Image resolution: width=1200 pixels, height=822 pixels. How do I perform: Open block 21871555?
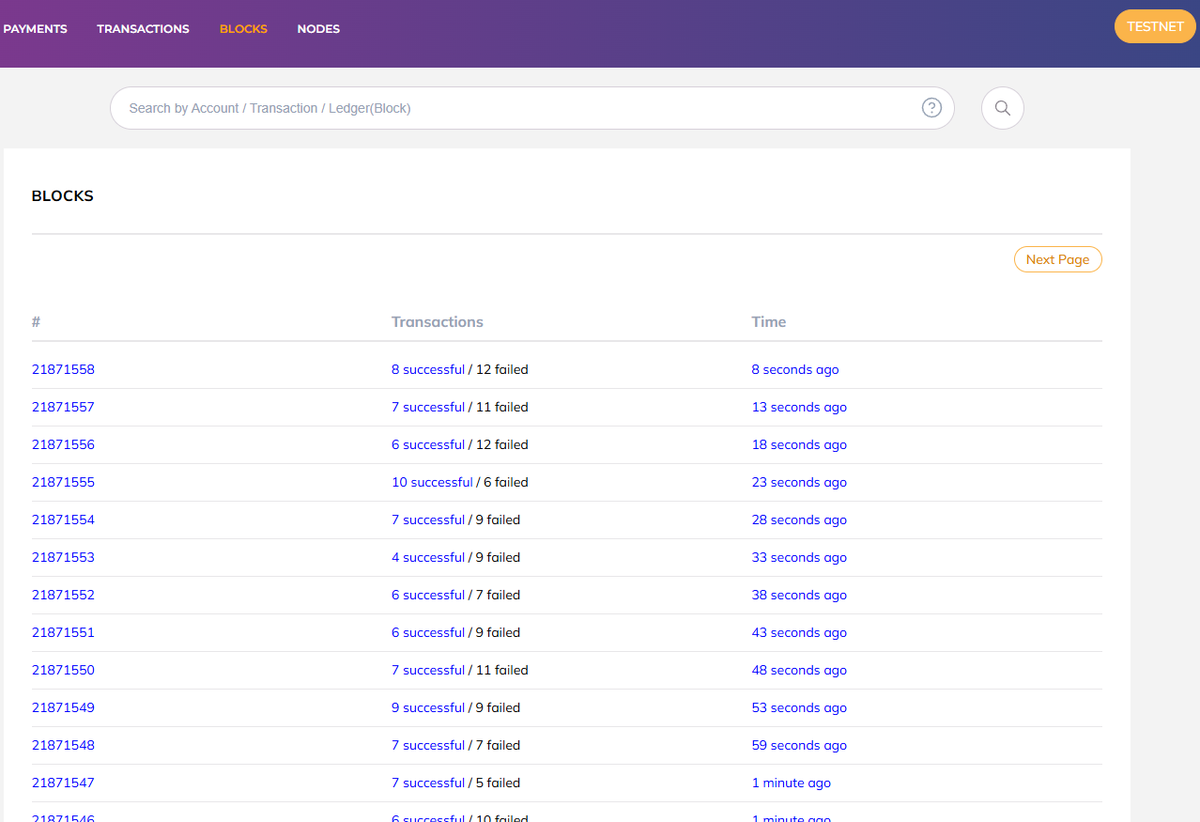(63, 482)
